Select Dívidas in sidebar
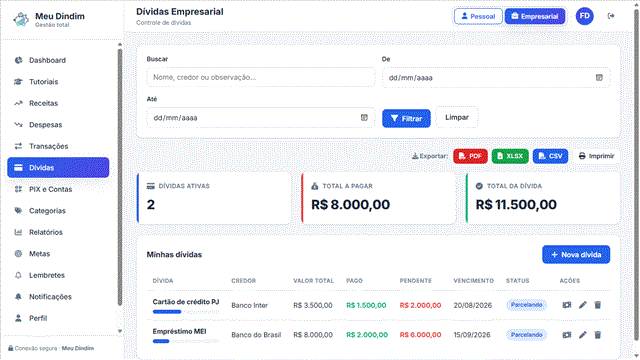The image size is (640, 360). (x=58, y=167)
